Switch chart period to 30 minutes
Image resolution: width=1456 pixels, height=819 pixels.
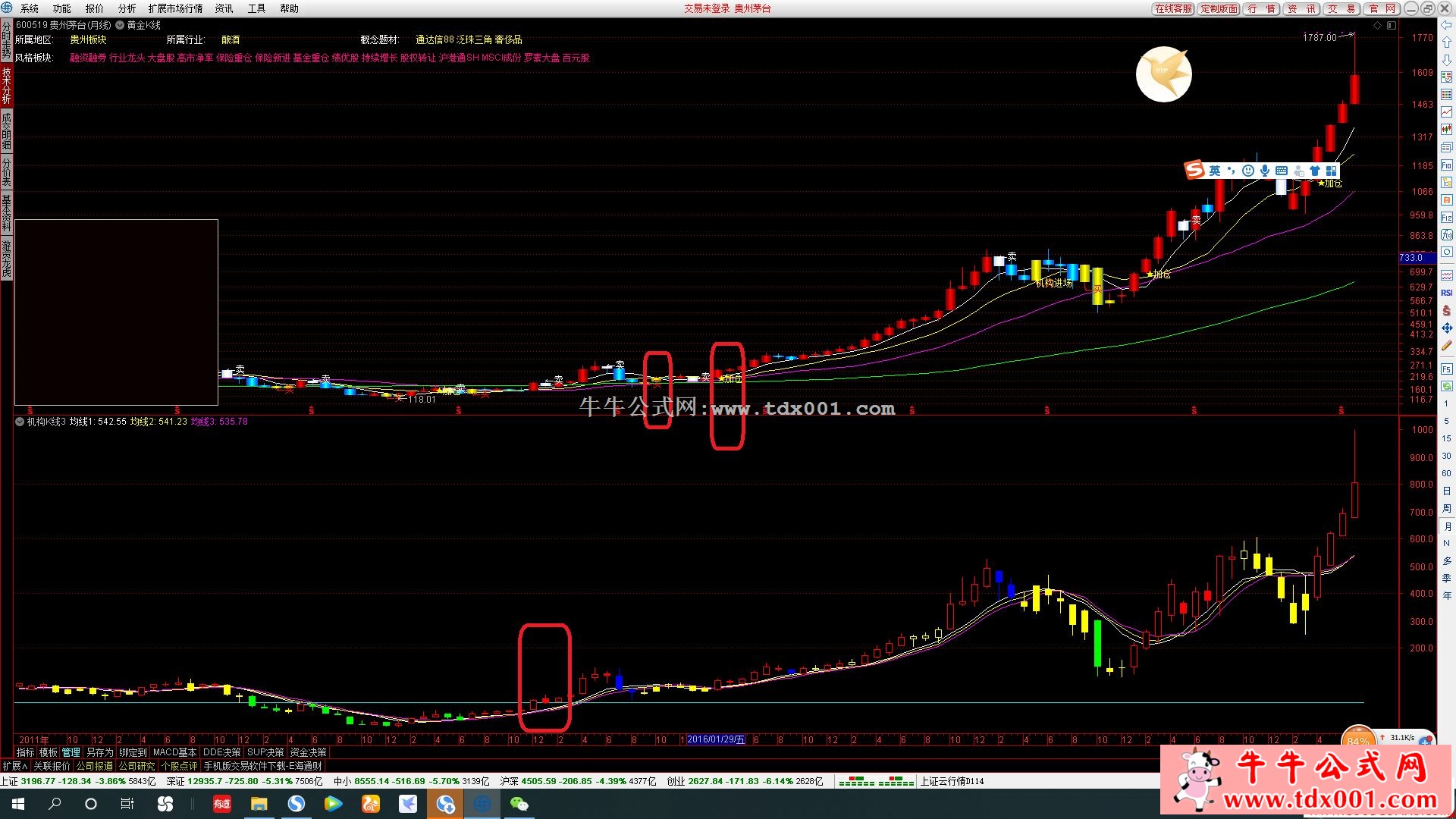(x=1447, y=456)
